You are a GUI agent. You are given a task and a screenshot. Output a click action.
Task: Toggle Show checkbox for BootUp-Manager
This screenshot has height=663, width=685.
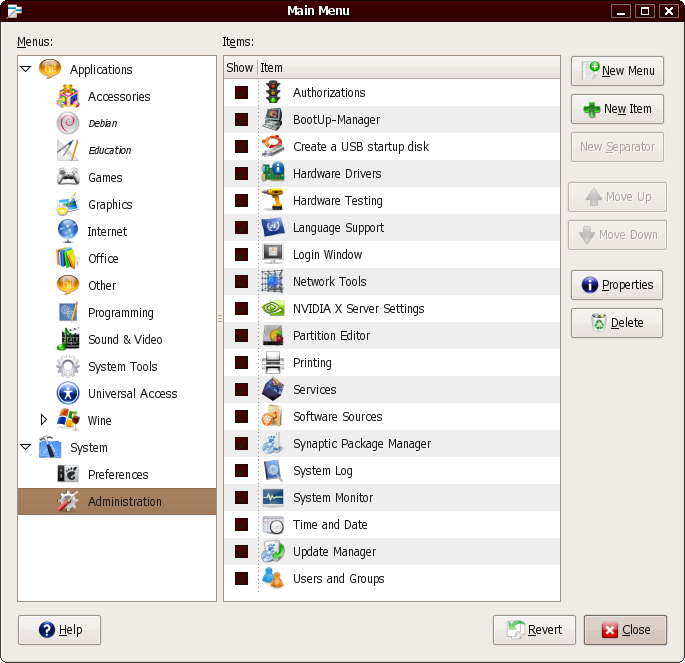(x=241, y=119)
